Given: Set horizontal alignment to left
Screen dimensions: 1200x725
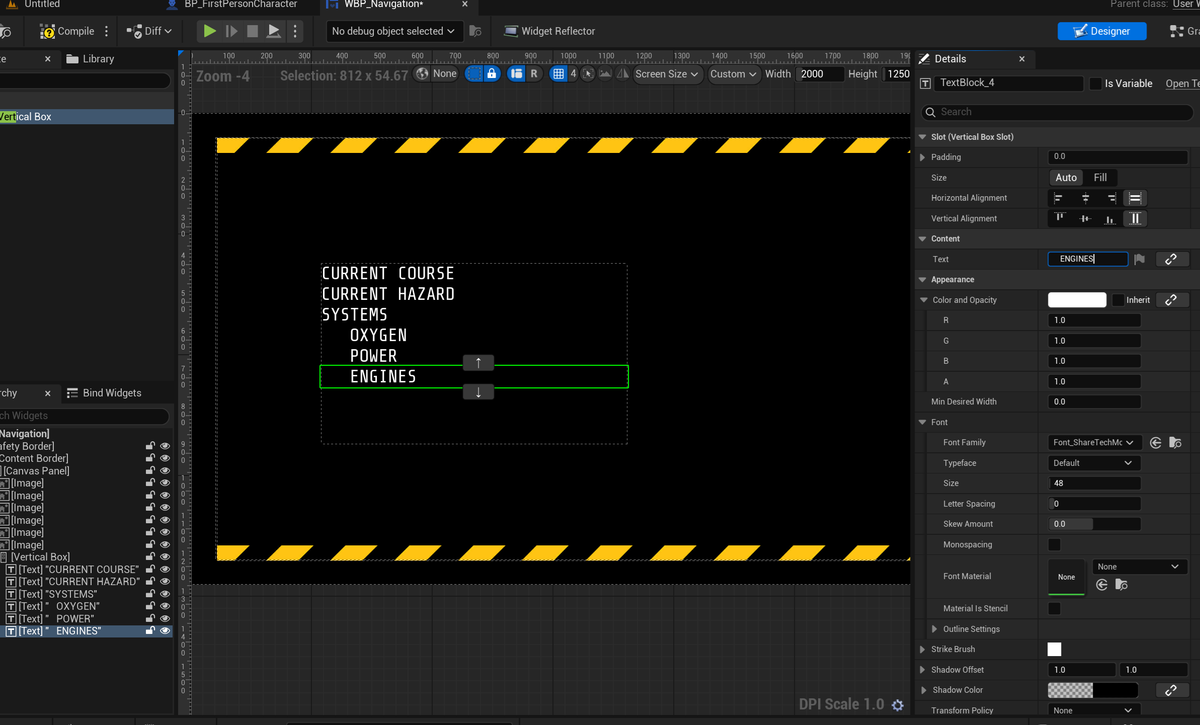Looking at the screenshot, I should pyautogui.click(x=1059, y=198).
